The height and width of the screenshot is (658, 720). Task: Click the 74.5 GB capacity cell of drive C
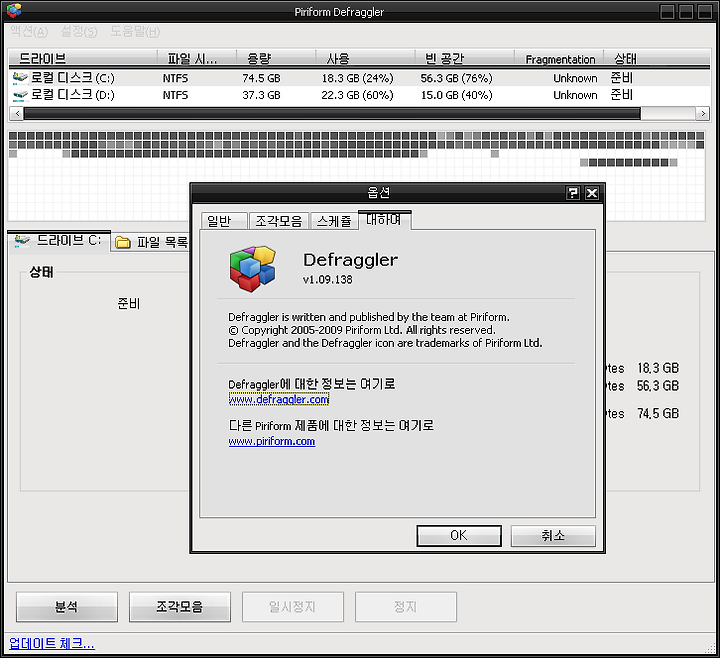[261, 78]
